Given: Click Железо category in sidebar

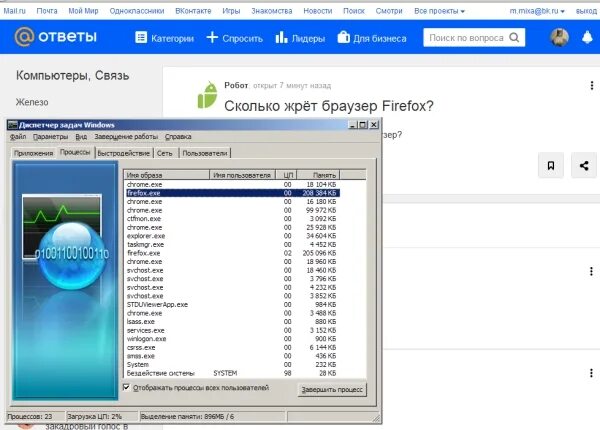Looking at the screenshot, I should click(32, 102).
